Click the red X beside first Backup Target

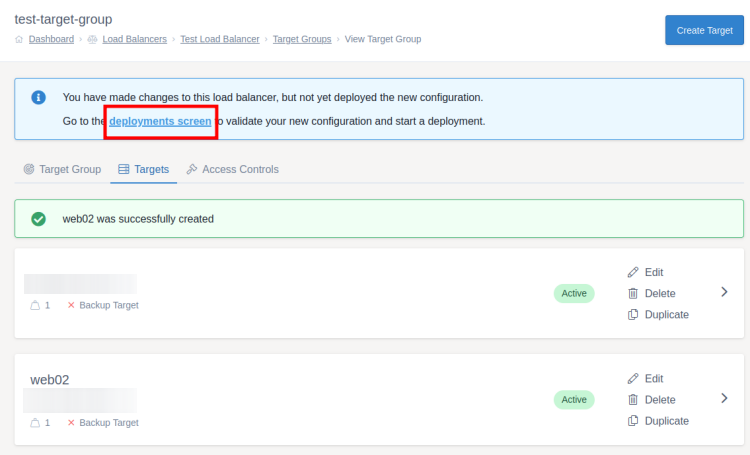(x=71, y=305)
